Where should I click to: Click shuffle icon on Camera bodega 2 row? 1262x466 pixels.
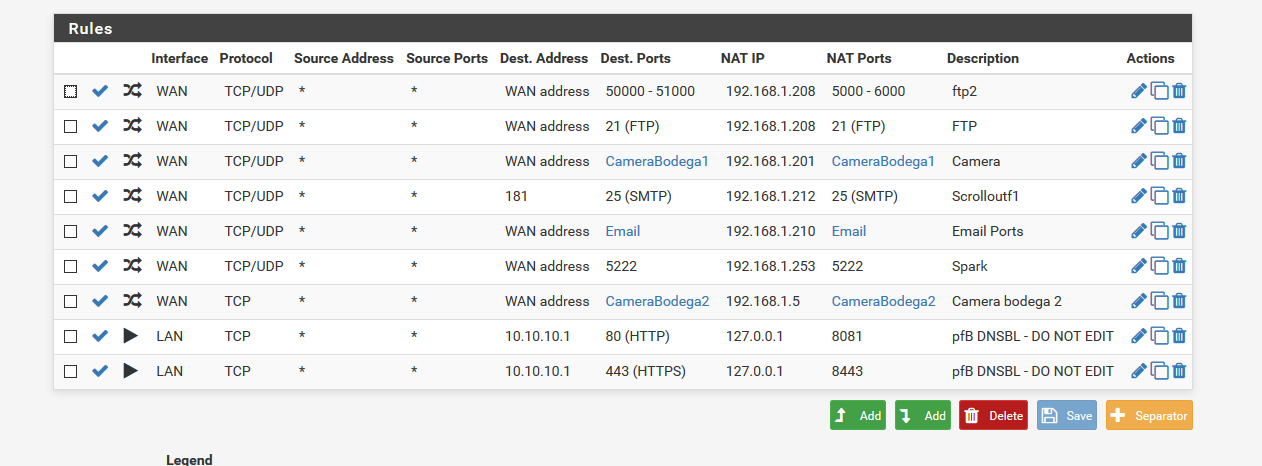pos(131,301)
